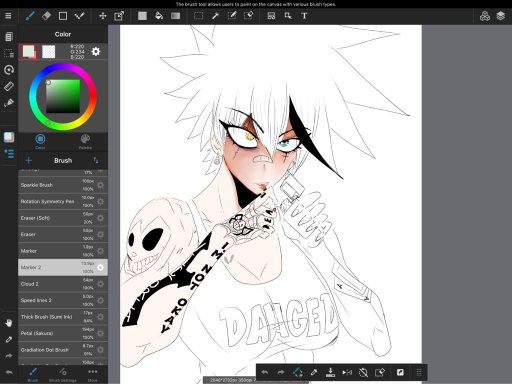Image resolution: width=512 pixels, height=384 pixels.
Task: Open the Brush Settings tab
Action: (63, 375)
